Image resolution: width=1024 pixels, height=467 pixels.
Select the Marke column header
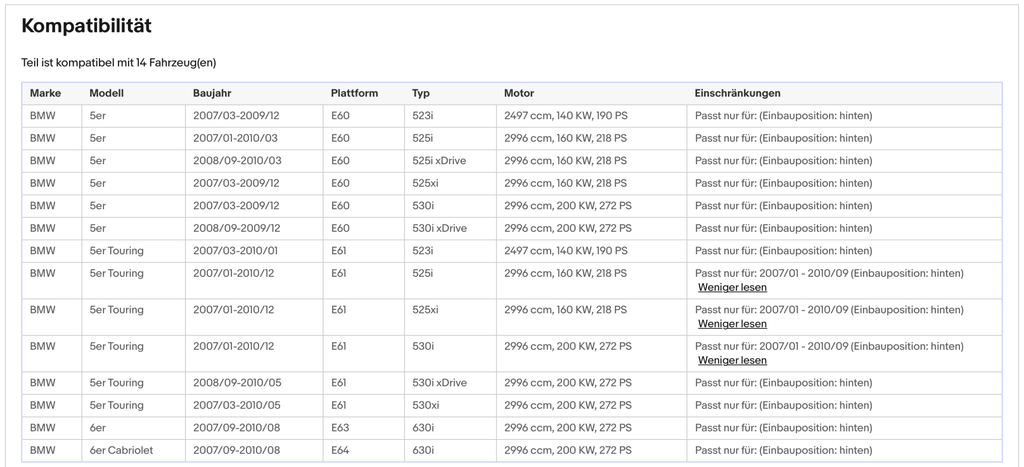click(45, 93)
